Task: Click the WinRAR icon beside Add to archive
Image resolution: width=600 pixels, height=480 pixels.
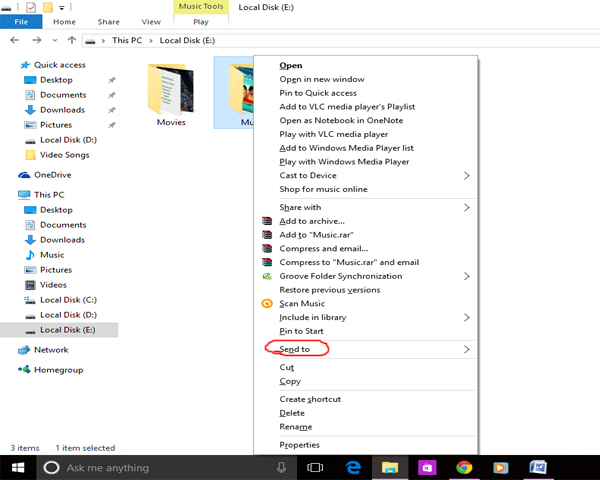Action: point(267,221)
